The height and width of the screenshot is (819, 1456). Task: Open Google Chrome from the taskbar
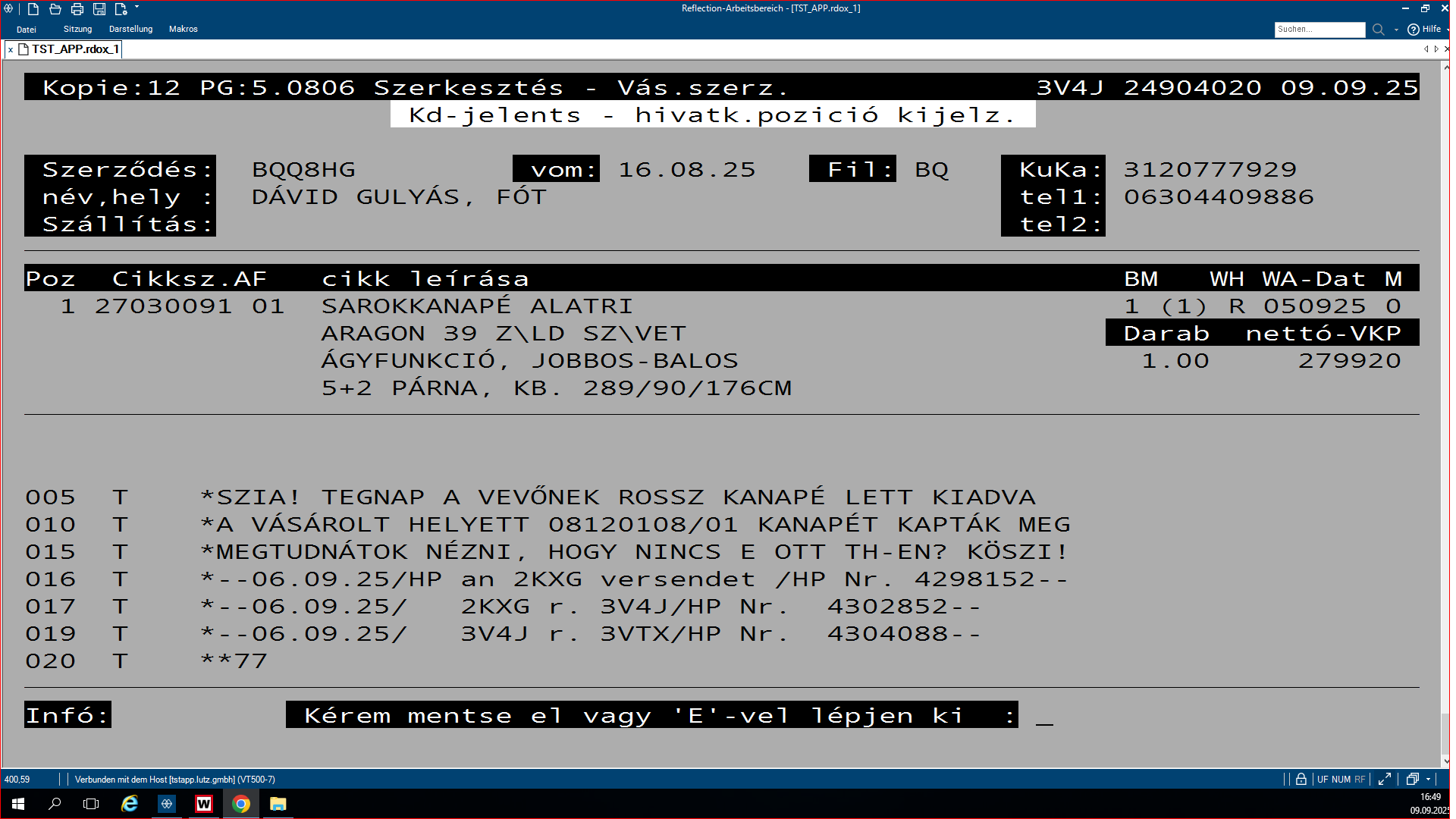pyautogui.click(x=241, y=804)
